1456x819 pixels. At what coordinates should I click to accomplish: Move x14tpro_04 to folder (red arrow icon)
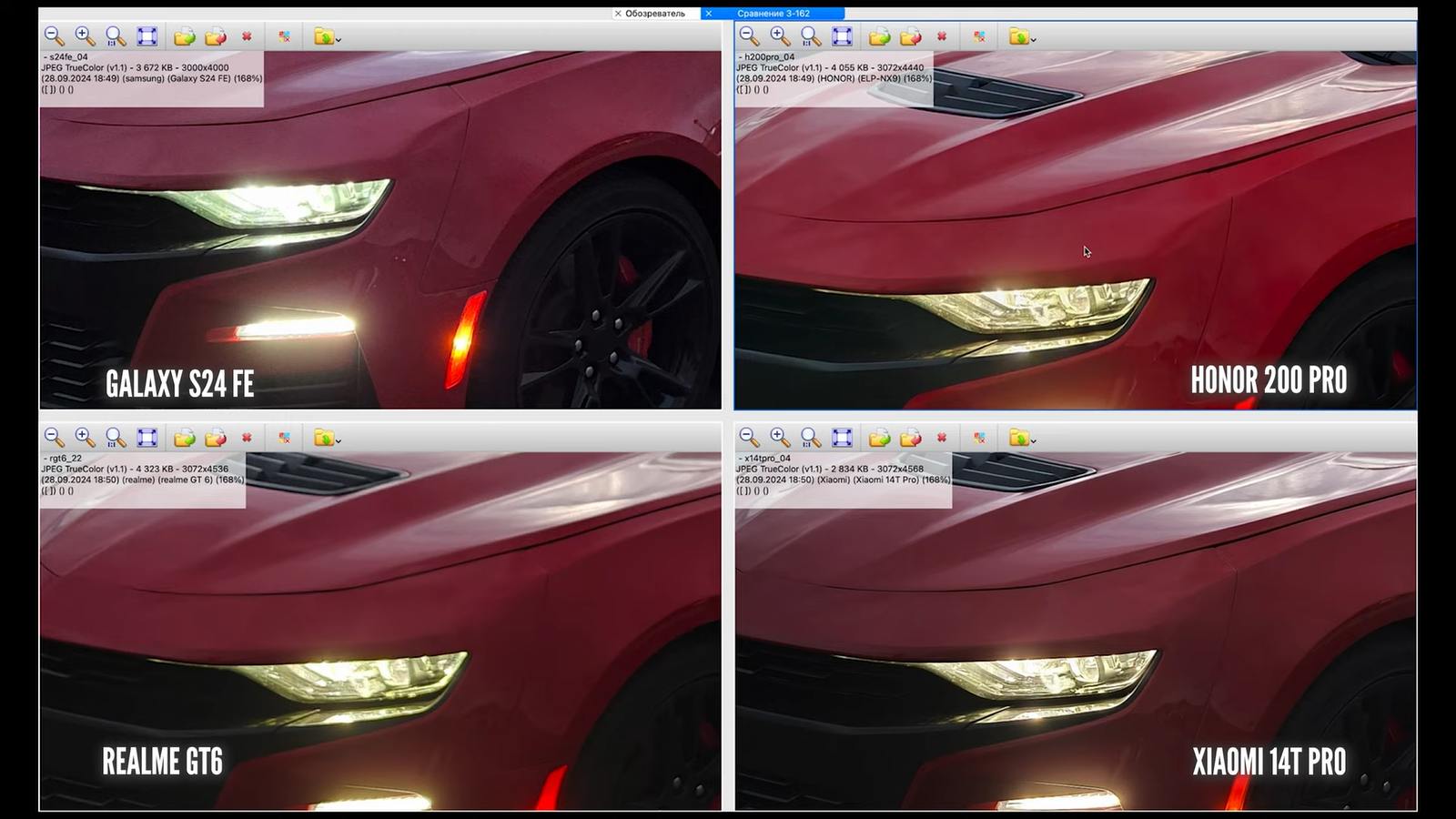click(x=911, y=438)
